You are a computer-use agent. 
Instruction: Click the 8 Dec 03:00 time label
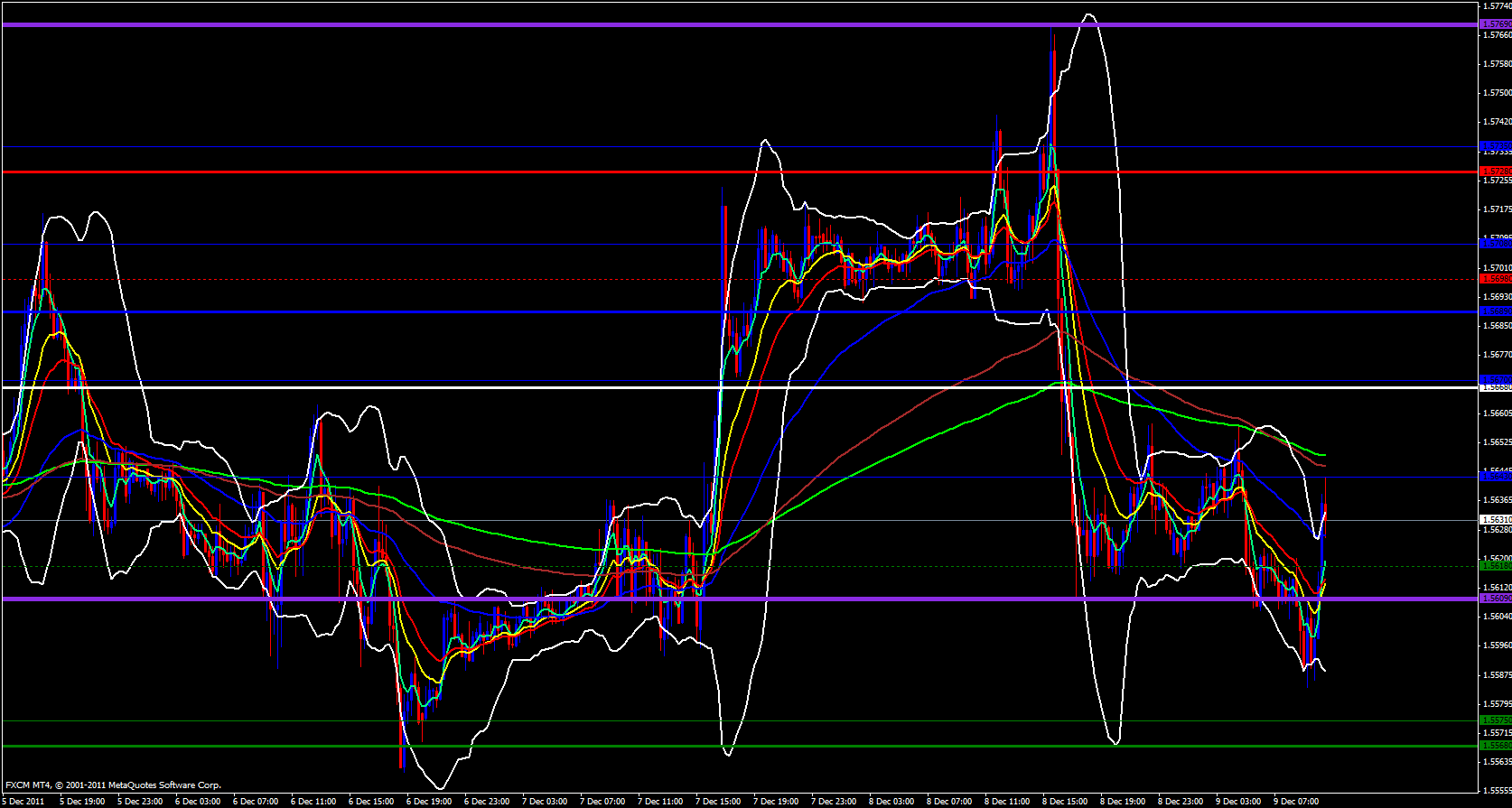point(891,801)
